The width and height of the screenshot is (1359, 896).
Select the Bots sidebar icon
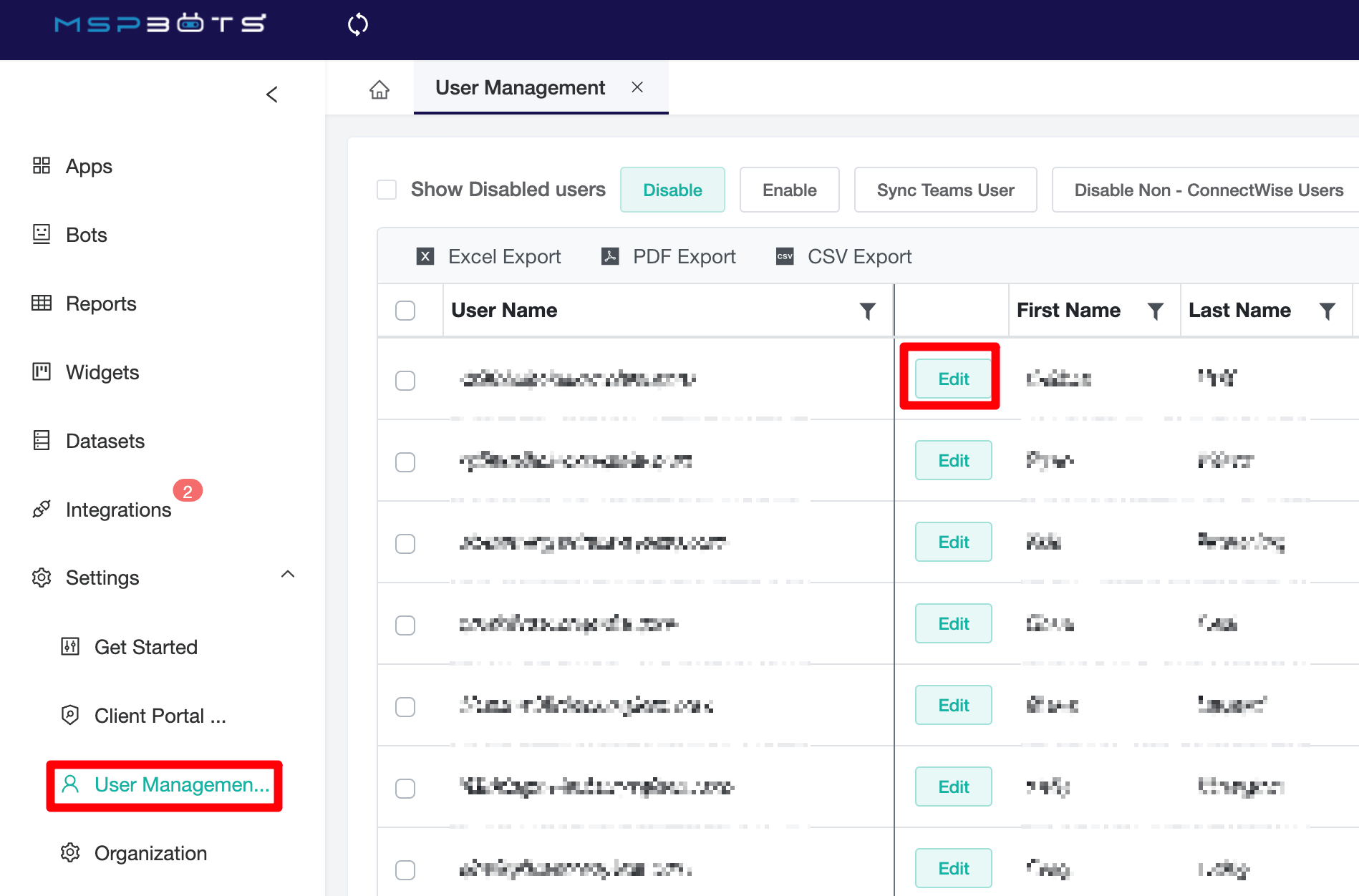pyautogui.click(x=85, y=235)
